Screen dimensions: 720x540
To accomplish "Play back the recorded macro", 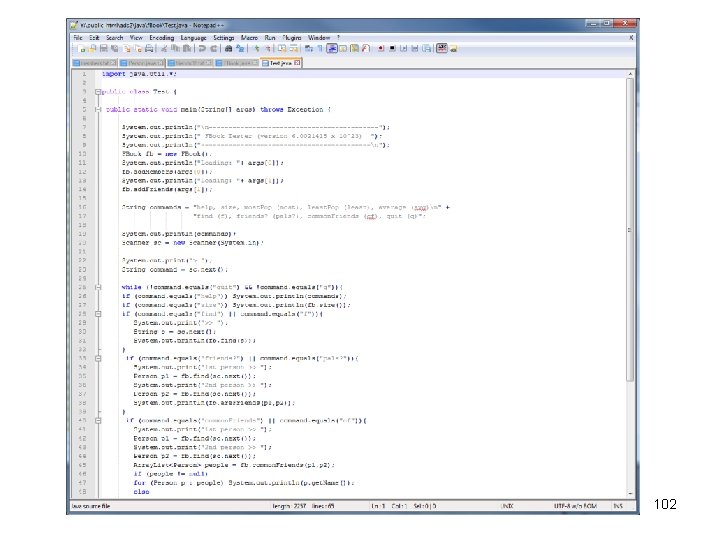I will pyautogui.click(x=404, y=48).
